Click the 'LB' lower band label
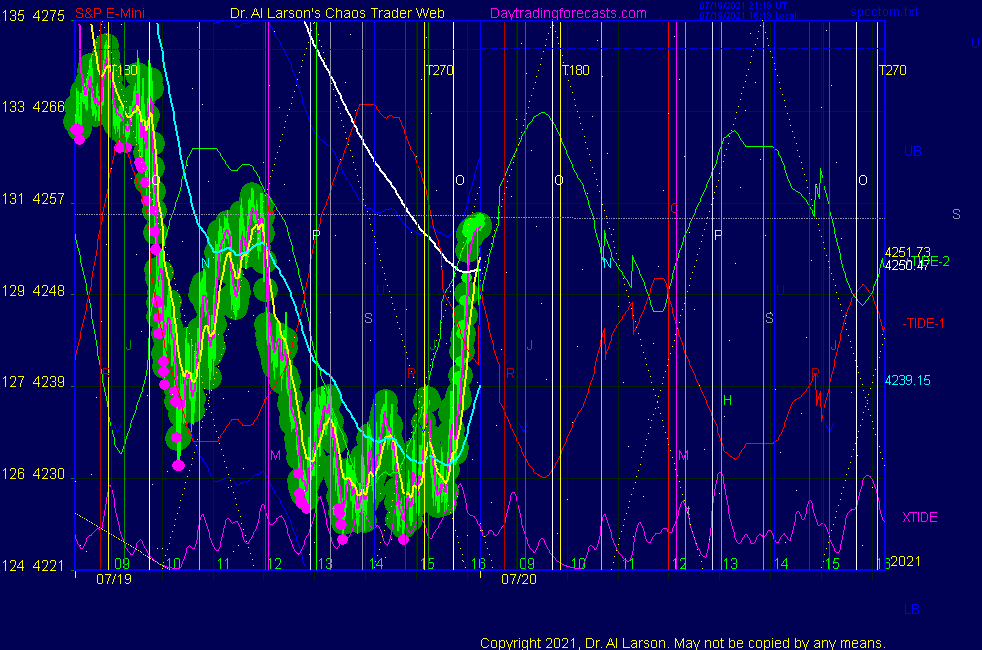Screen dimensions: 982x650 (912, 609)
